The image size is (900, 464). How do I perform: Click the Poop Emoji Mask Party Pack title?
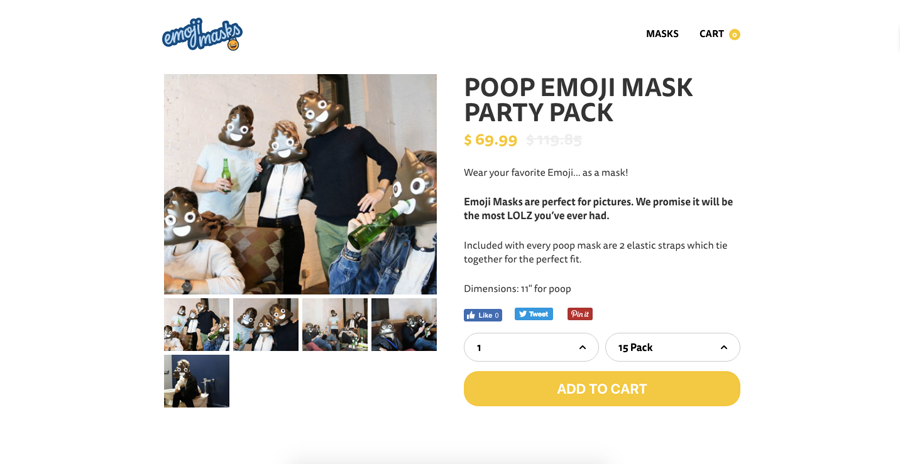coord(579,100)
